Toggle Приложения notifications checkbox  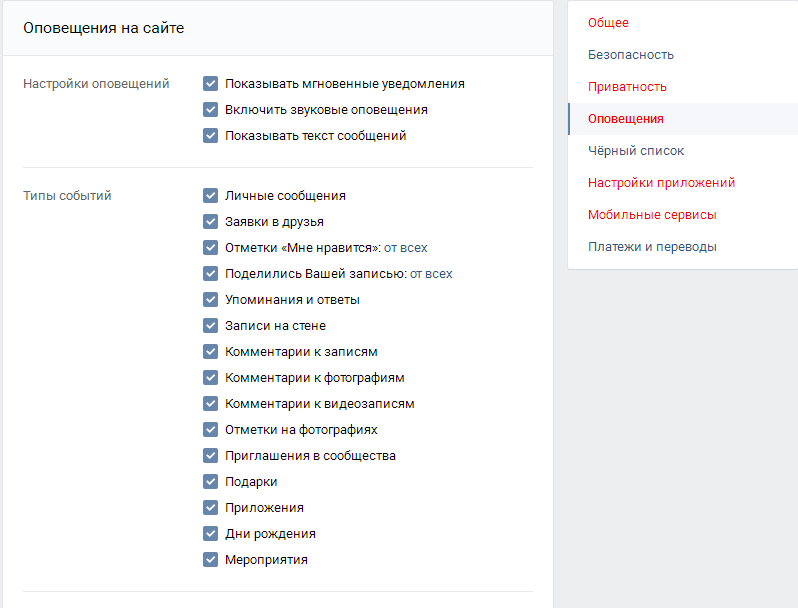pos(210,507)
